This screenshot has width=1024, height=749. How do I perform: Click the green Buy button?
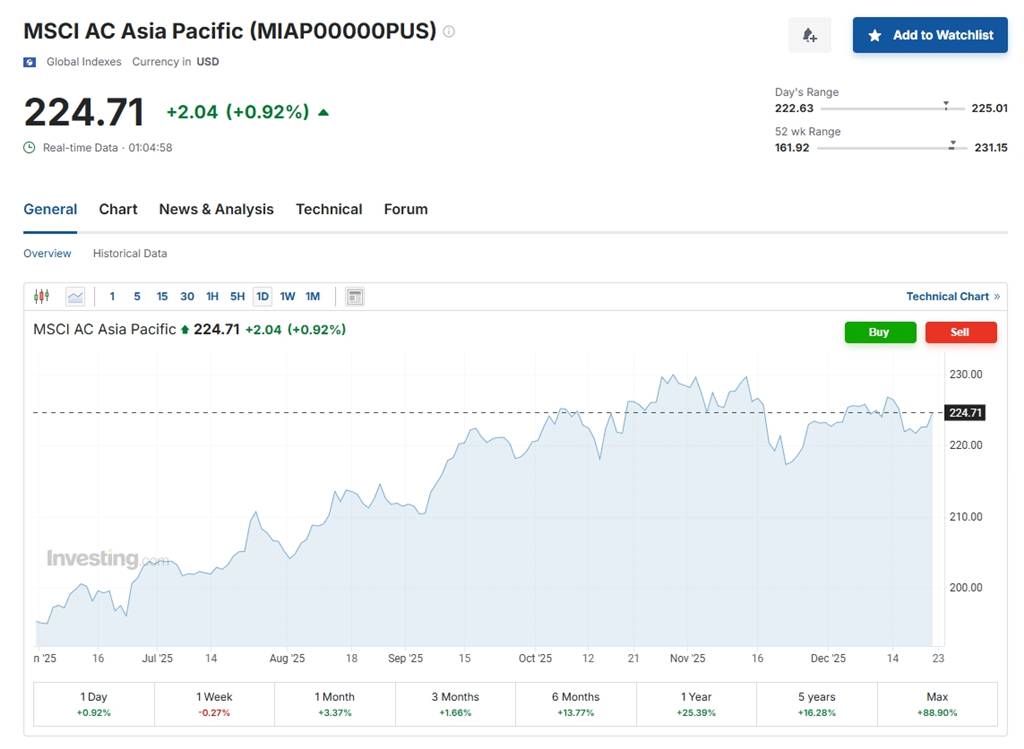pos(880,332)
